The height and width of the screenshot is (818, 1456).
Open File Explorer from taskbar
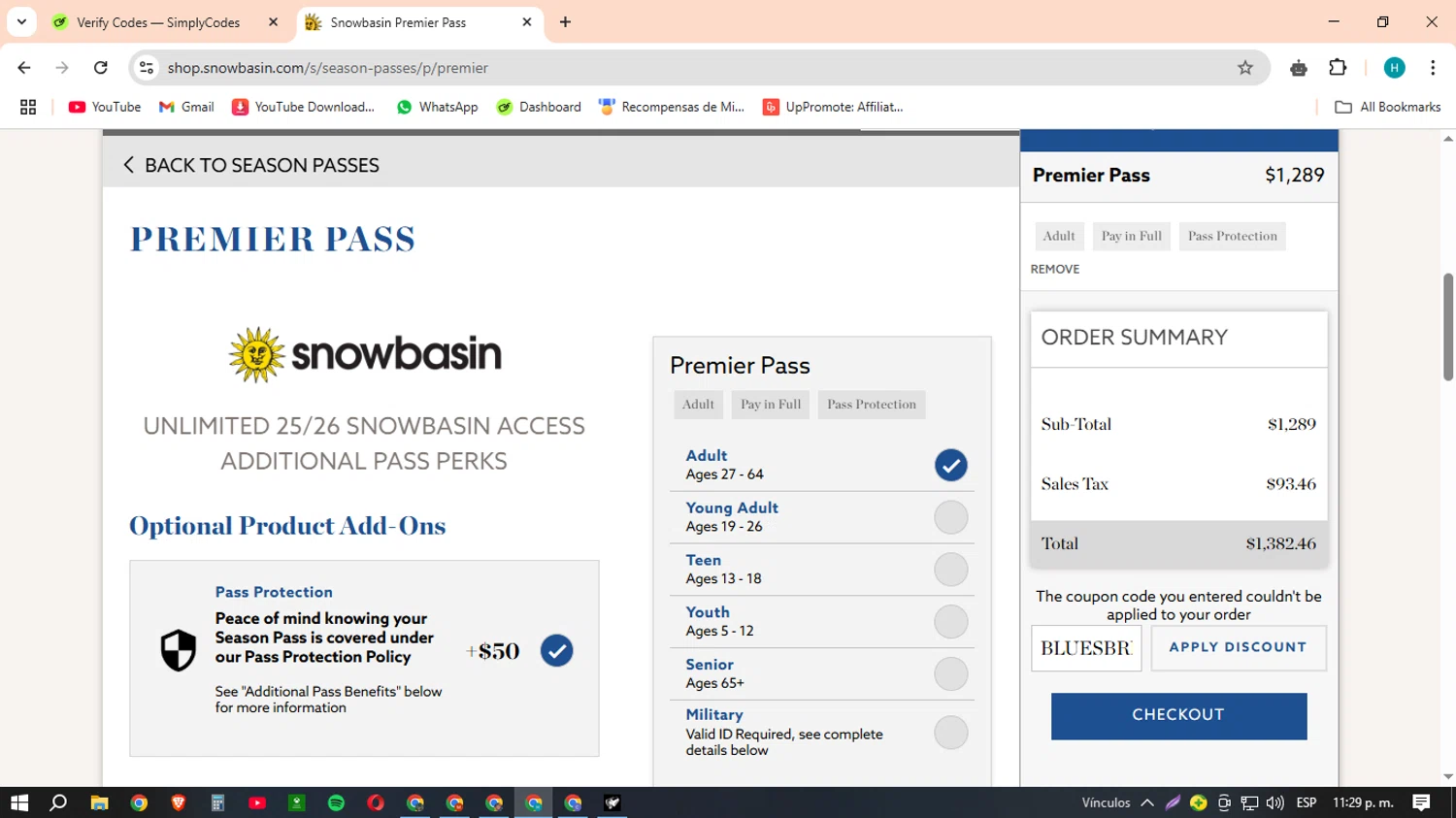tap(99, 802)
